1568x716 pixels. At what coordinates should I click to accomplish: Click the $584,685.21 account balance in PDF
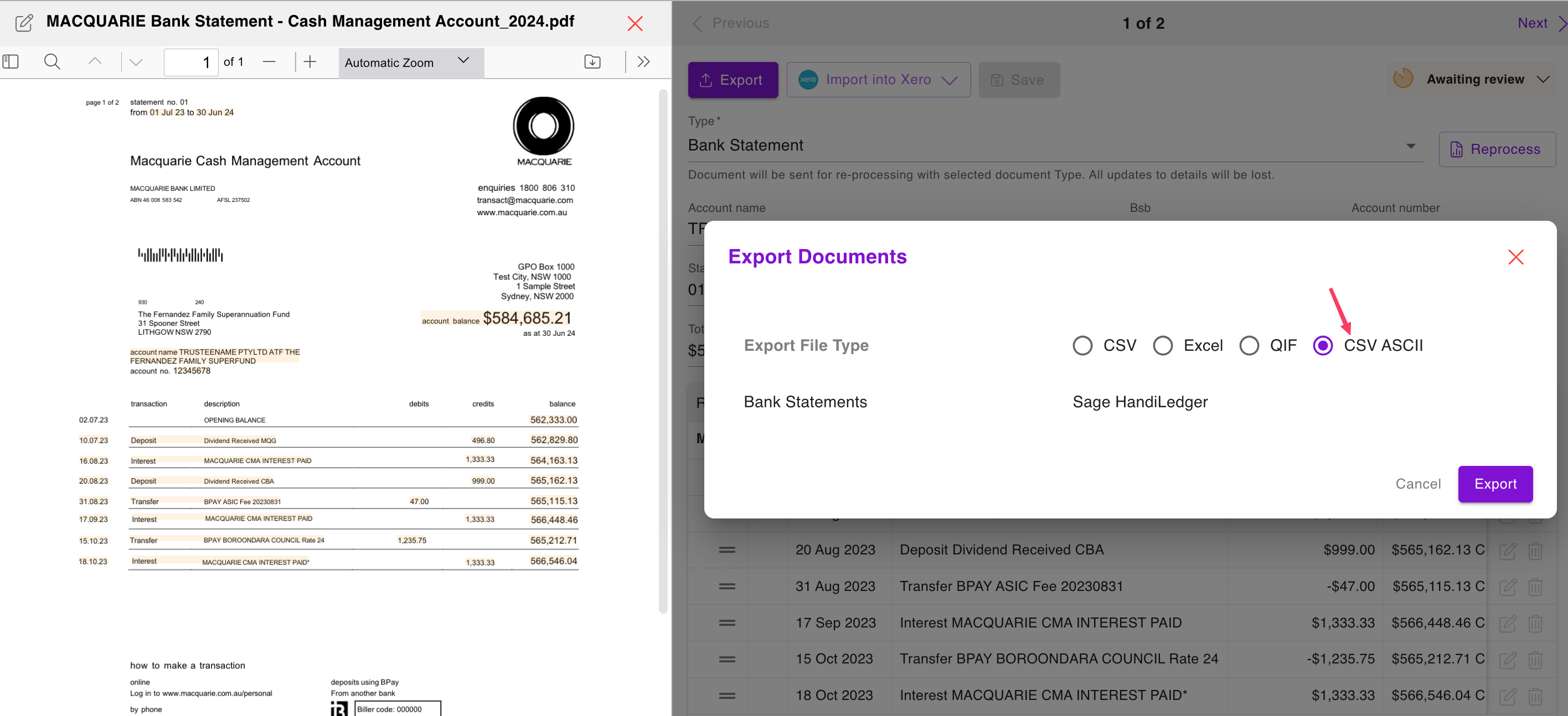coord(527,318)
